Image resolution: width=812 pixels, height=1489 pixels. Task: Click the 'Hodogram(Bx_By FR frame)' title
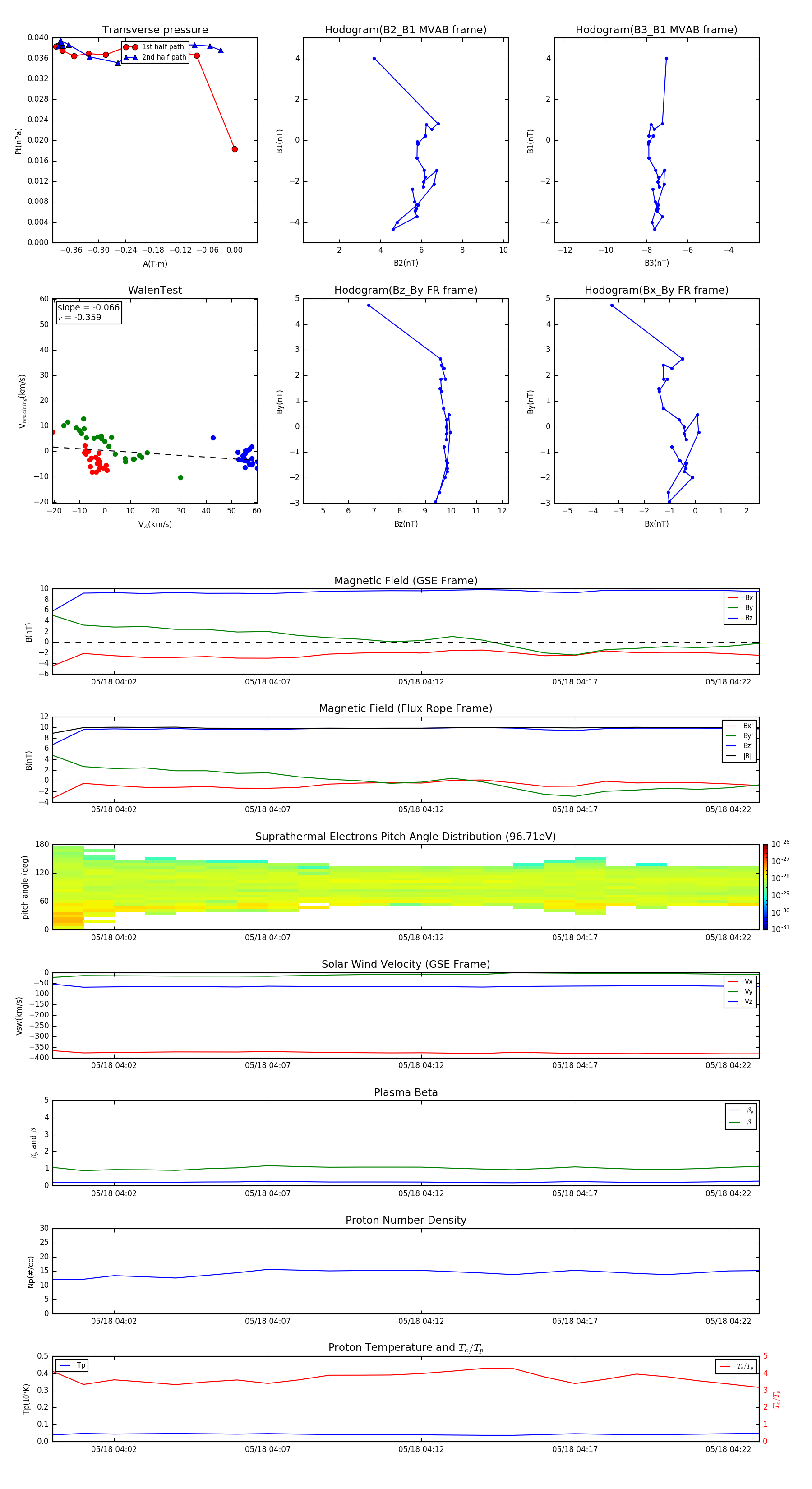(656, 290)
